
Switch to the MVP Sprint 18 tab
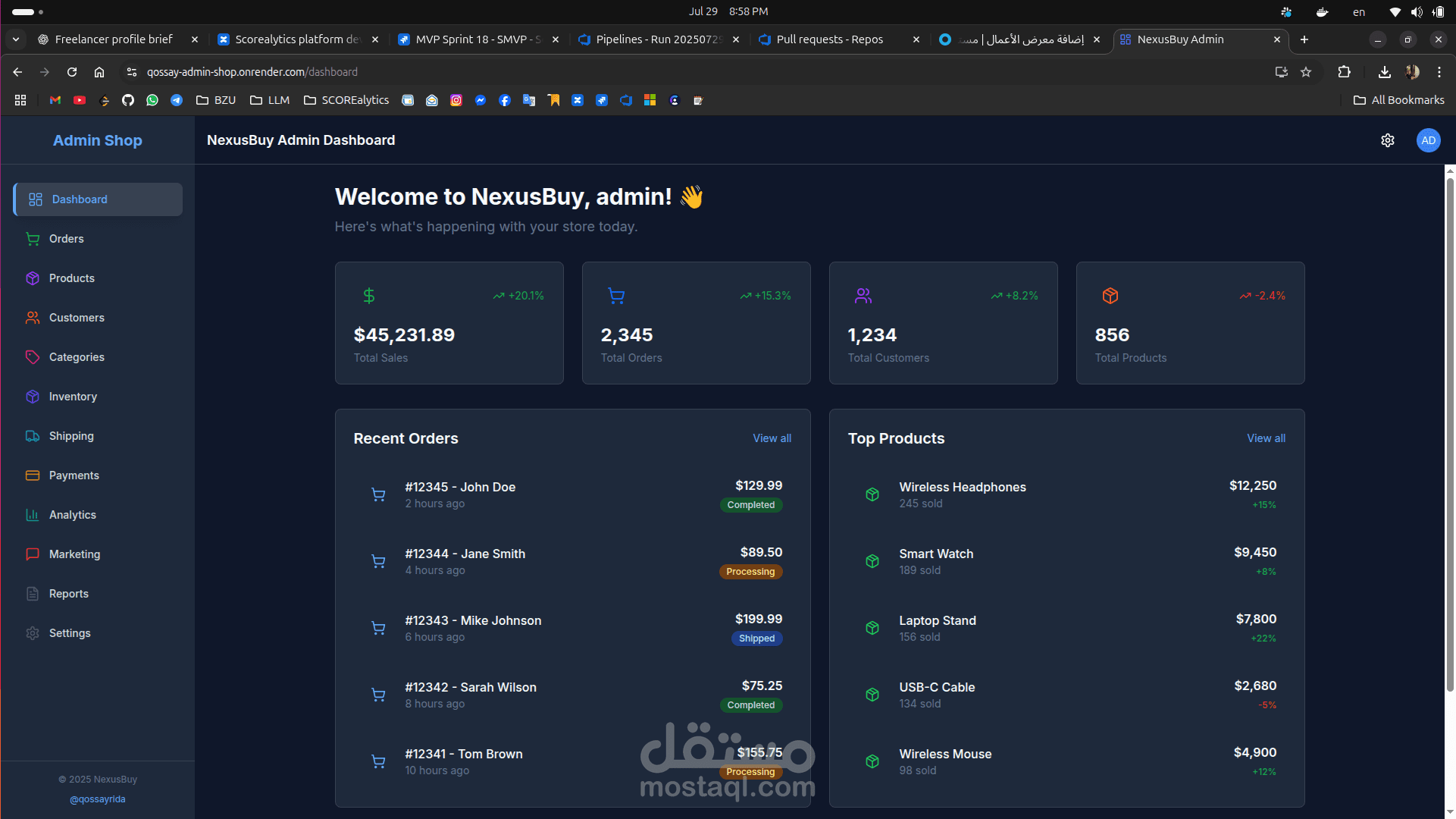478,39
